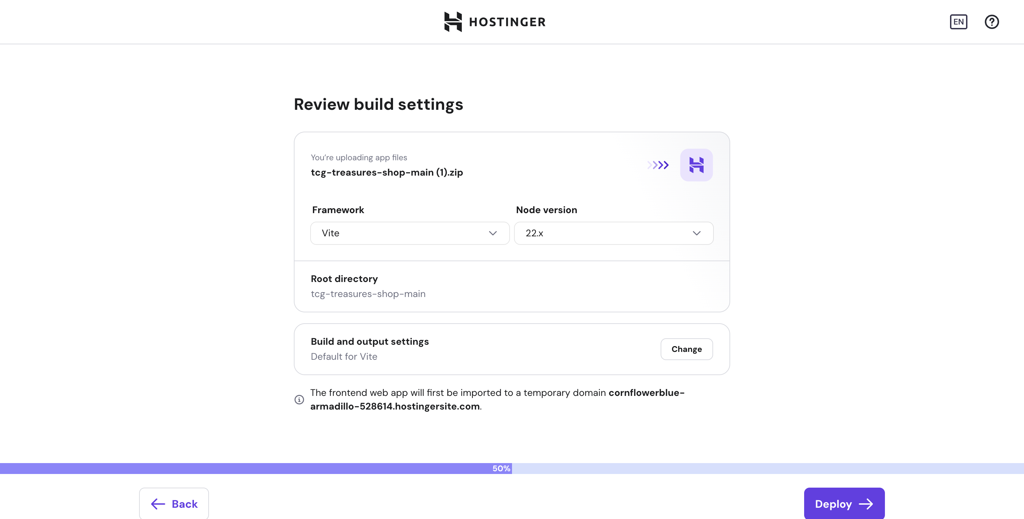Go Back to the previous step
Screen dimensions: 1024x519
pos(174,504)
